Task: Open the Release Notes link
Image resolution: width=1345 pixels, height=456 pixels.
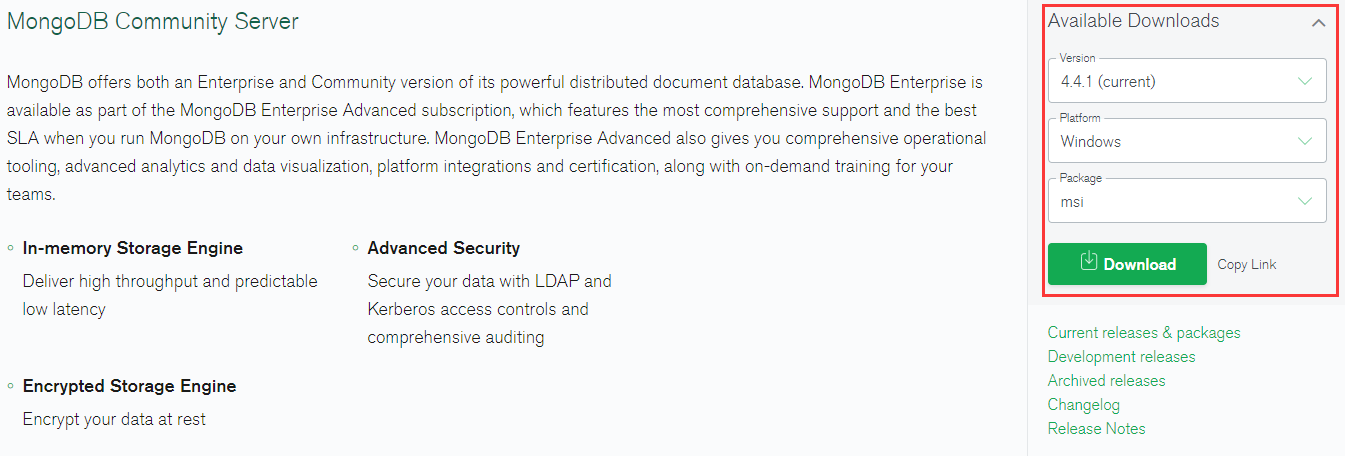Action: 1096,429
